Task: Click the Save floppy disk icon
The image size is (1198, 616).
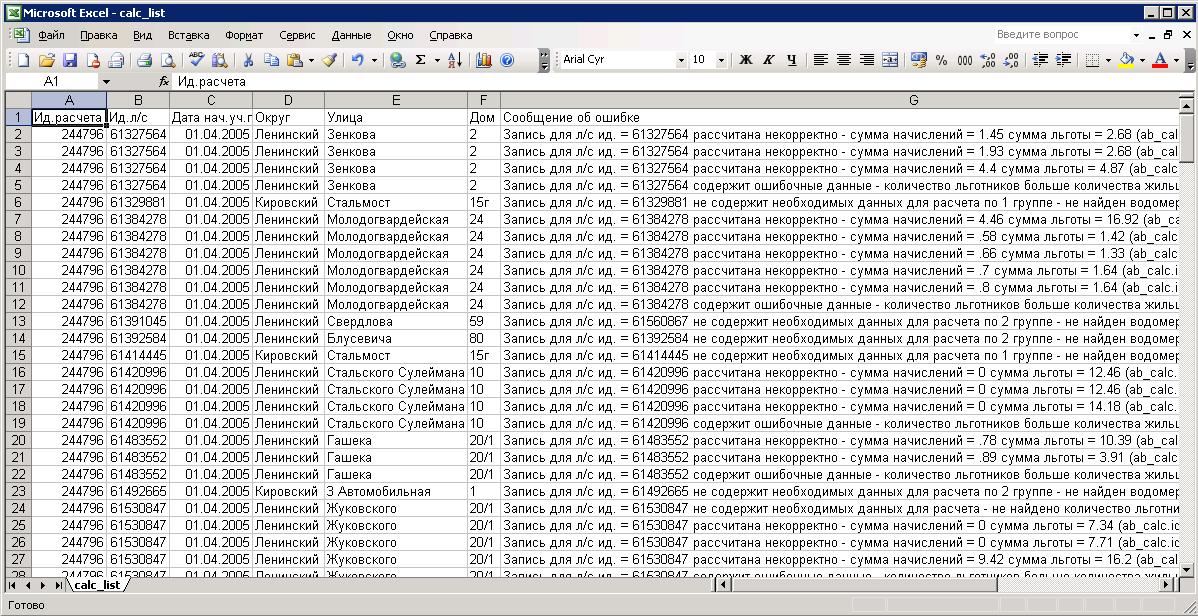Action: [70, 60]
